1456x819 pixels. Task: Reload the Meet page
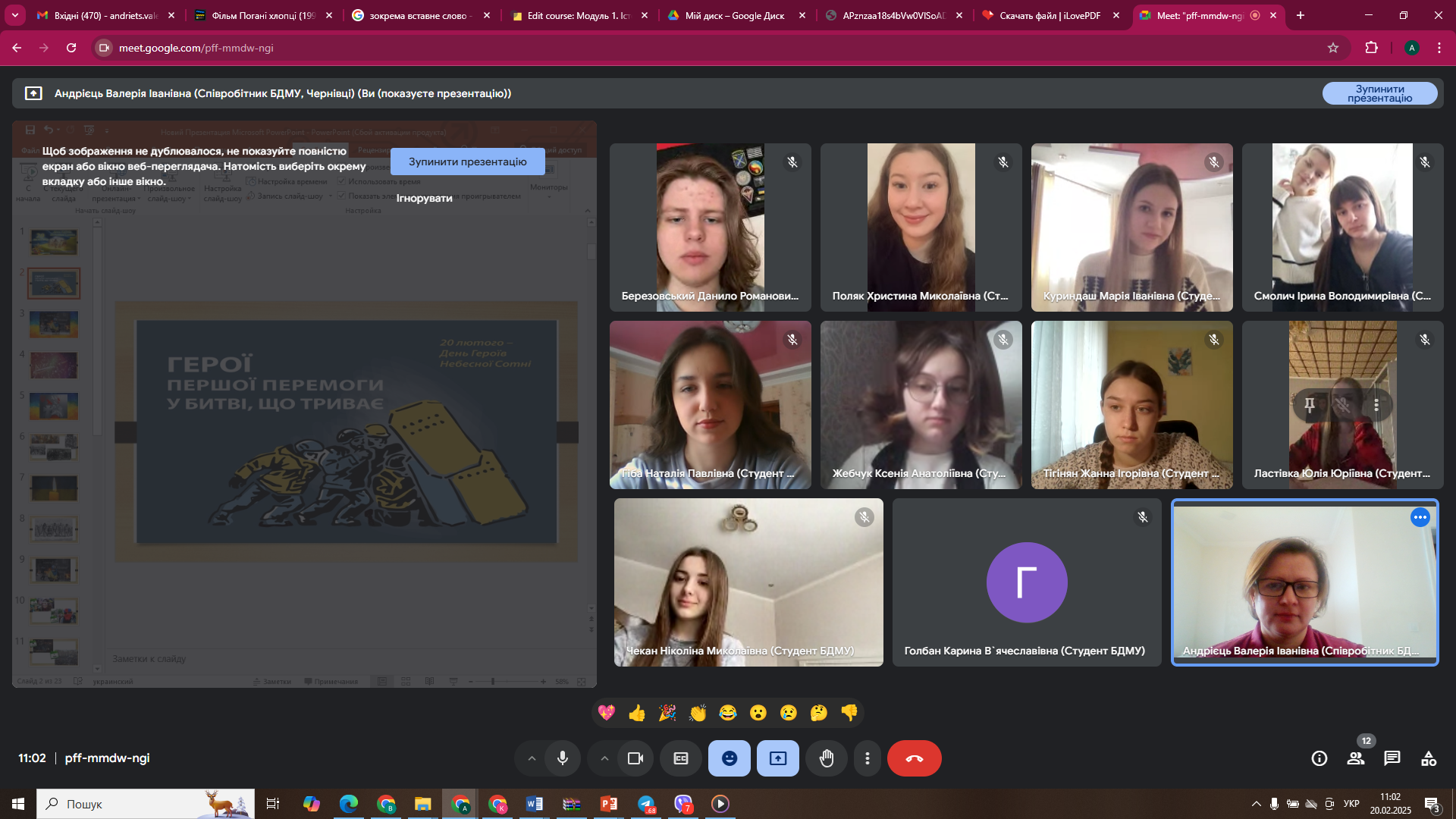(x=71, y=48)
